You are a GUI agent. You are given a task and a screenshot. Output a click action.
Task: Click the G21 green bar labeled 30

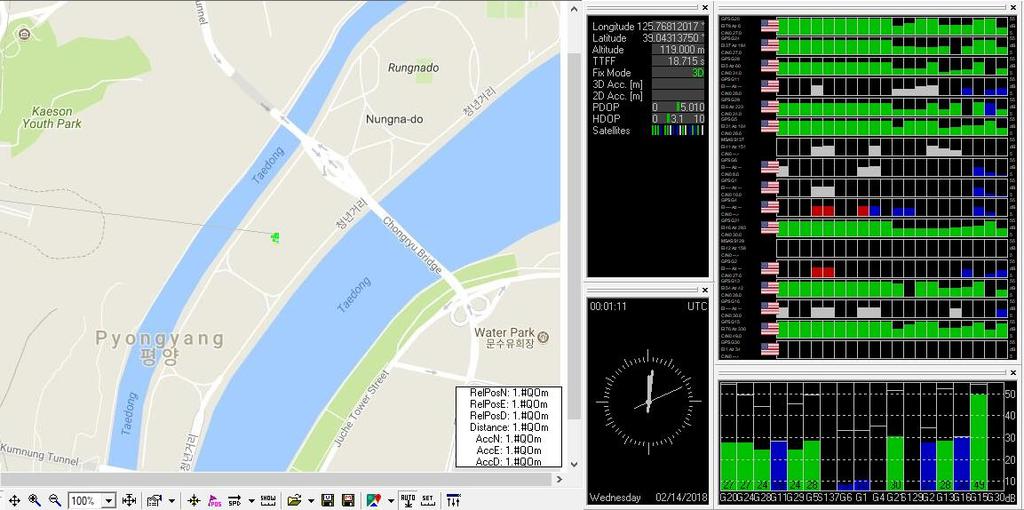(895, 463)
